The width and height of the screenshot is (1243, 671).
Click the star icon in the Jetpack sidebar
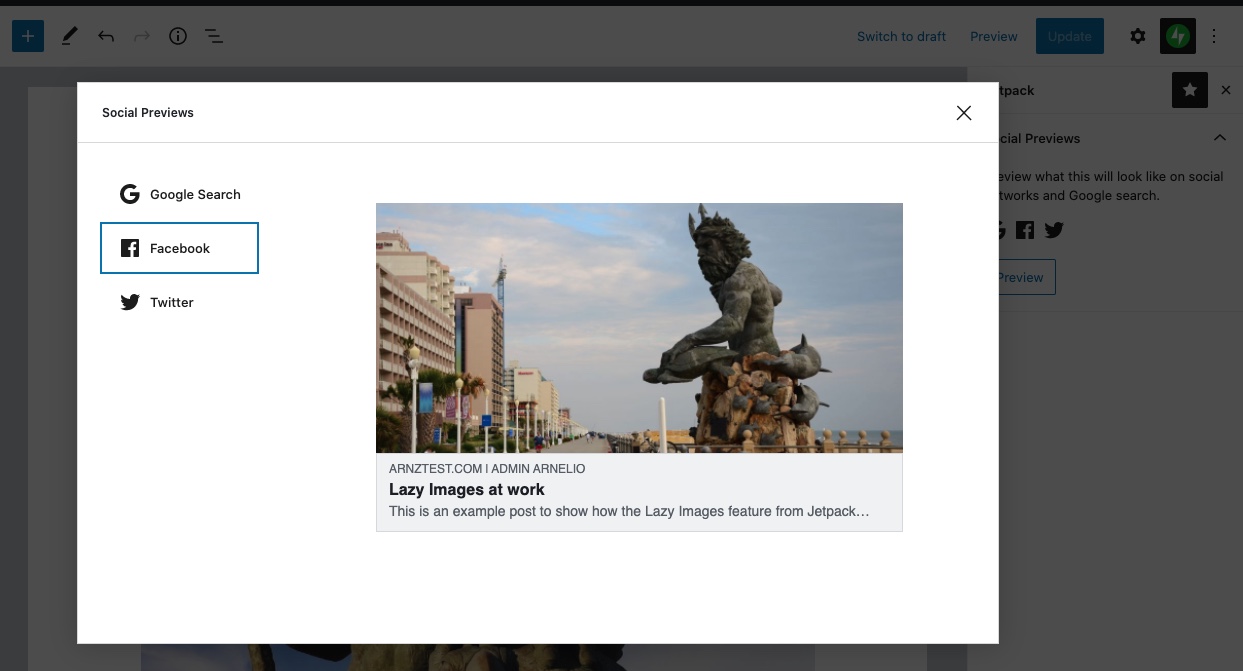pos(1190,90)
